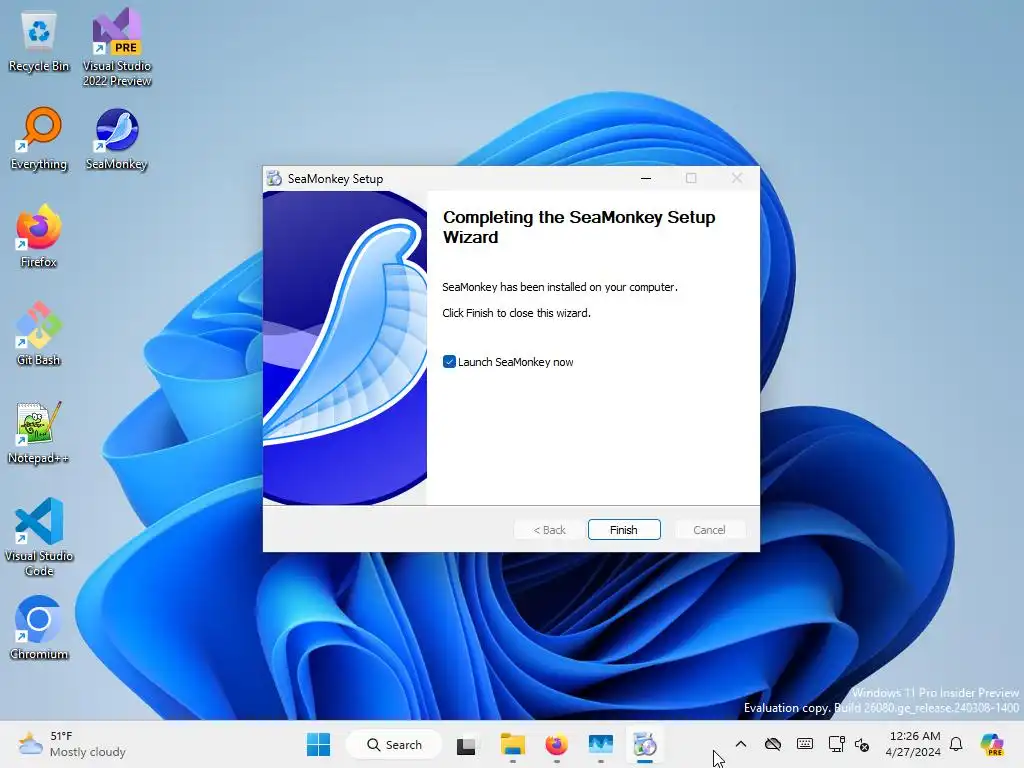The image size is (1024, 768).
Task: Click the "Launch SeaMonkey now" label text
Action: click(x=515, y=362)
